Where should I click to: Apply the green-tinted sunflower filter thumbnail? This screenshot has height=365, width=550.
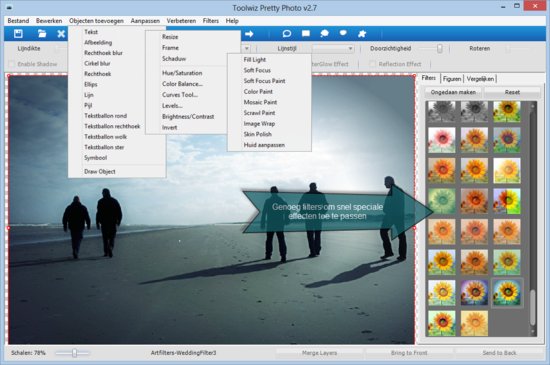click(x=442, y=201)
